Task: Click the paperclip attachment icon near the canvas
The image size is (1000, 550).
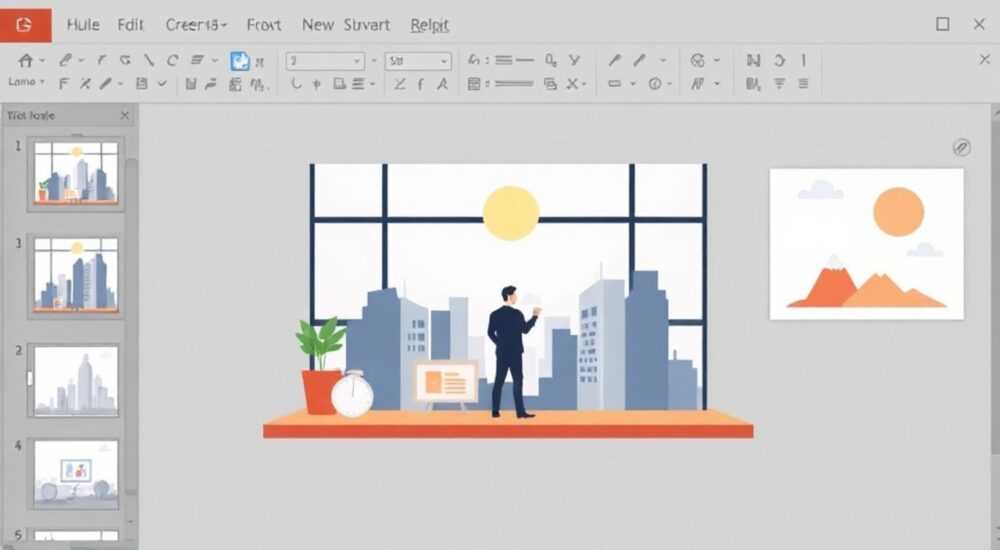Action: pyautogui.click(x=962, y=147)
